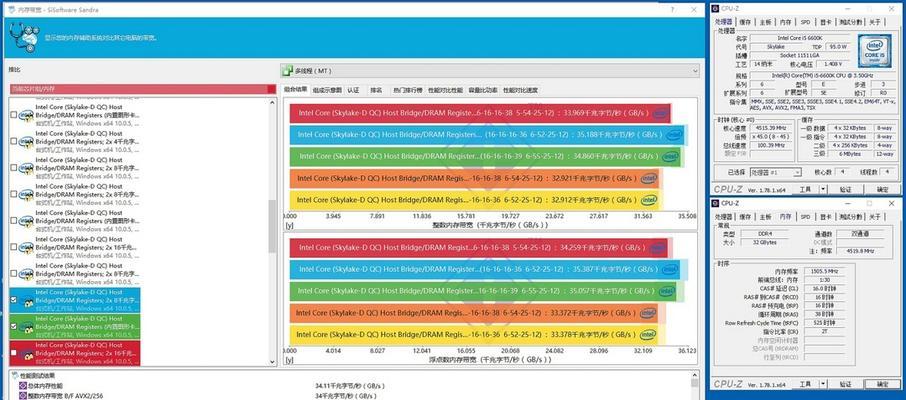Screen dimensions: 906x400
Task: Select the 热门排行榜 tab in Sandra
Action: click(407, 90)
